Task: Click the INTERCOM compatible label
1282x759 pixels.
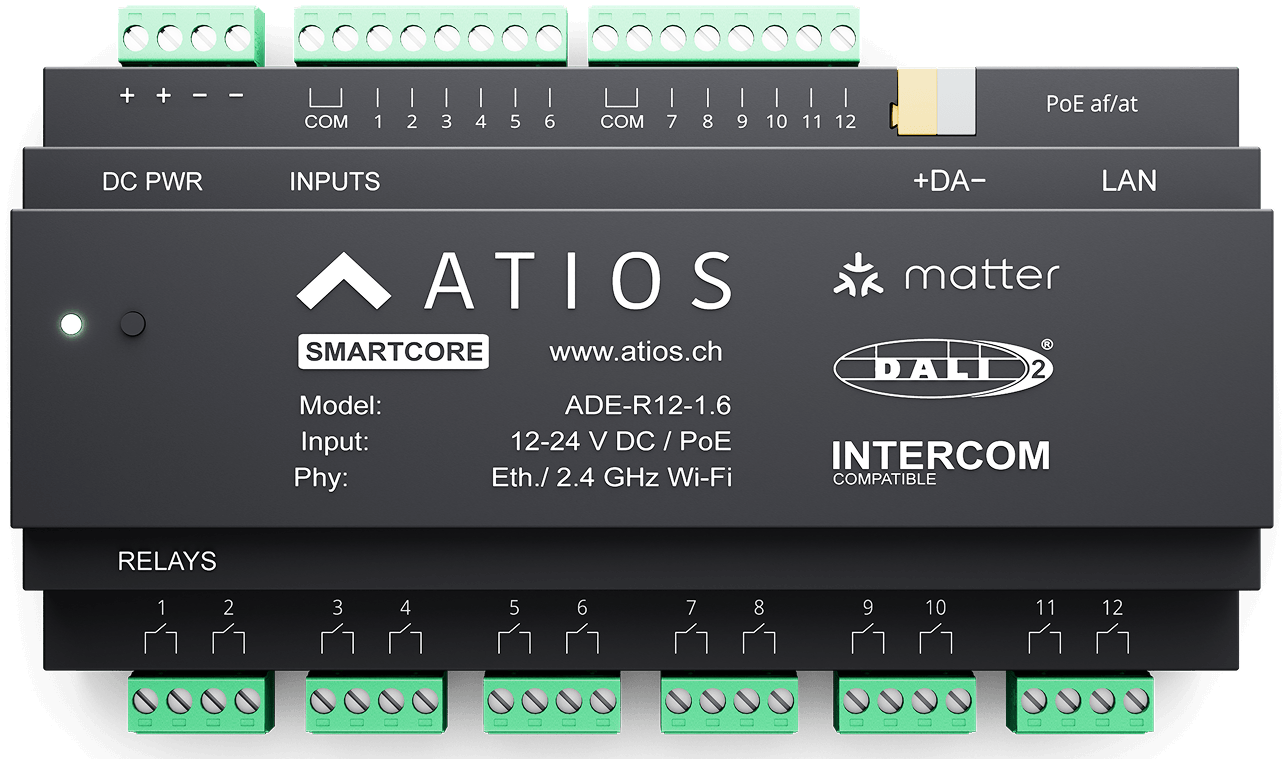Action: pyautogui.click(x=941, y=462)
